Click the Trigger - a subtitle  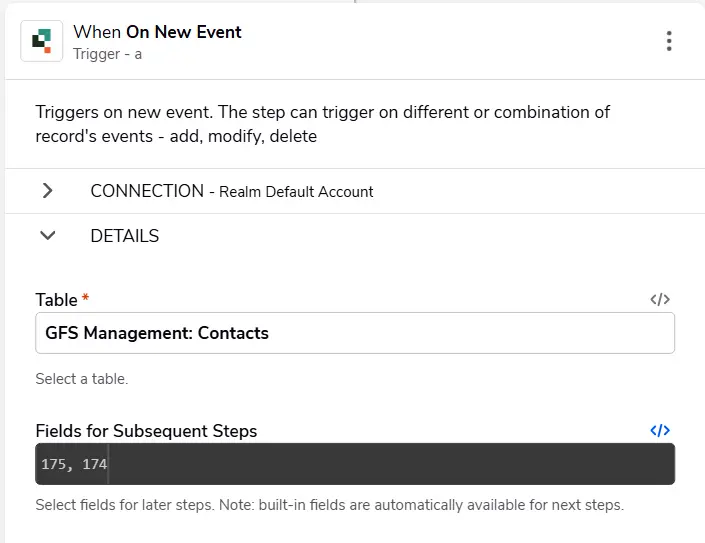(107, 54)
